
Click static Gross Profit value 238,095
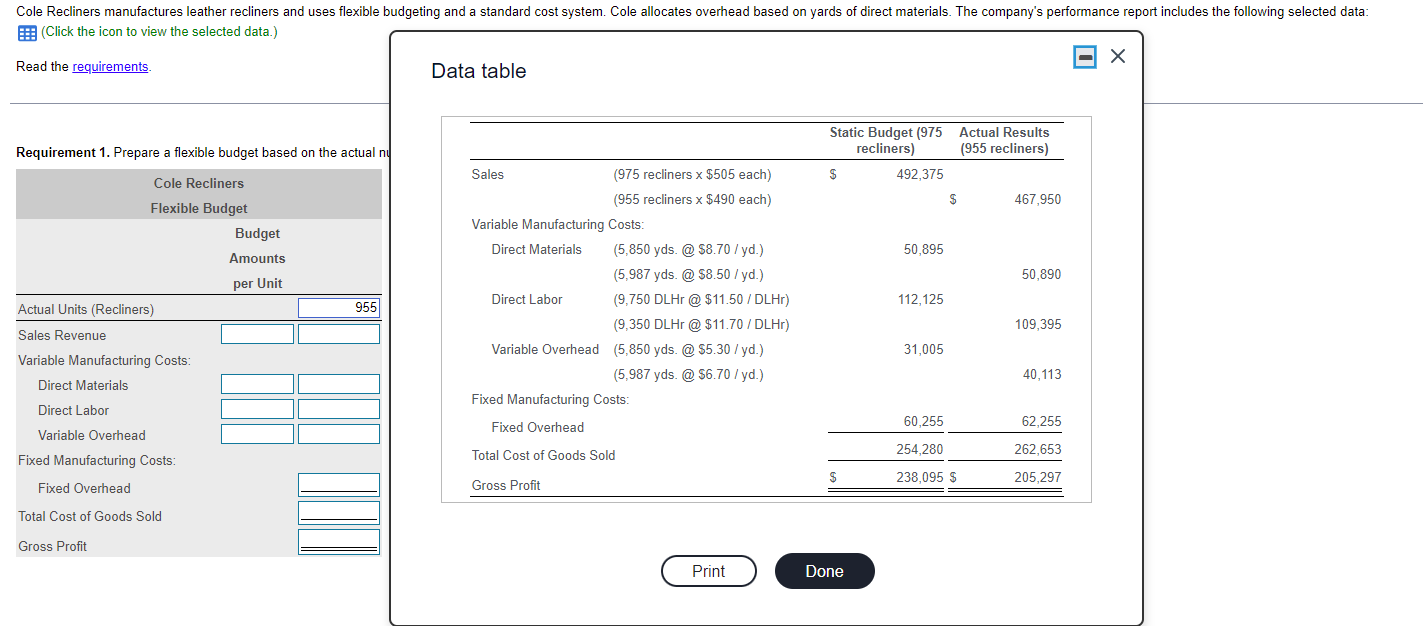pyautogui.click(x=920, y=477)
